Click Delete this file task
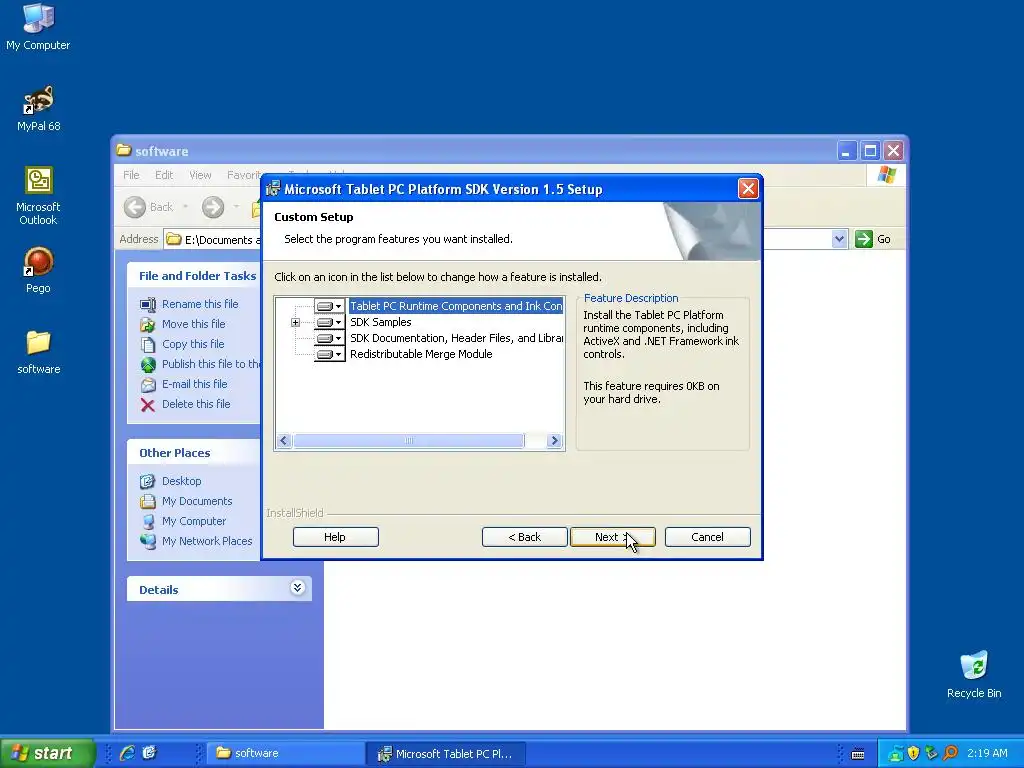 (x=196, y=404)
